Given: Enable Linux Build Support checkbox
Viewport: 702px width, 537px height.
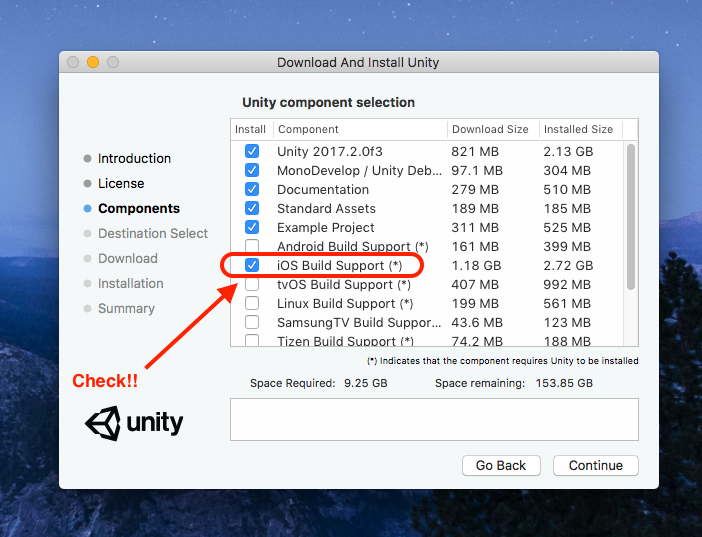Looking at the screenshot, I should pyautogui.click(x=252, y=303).
